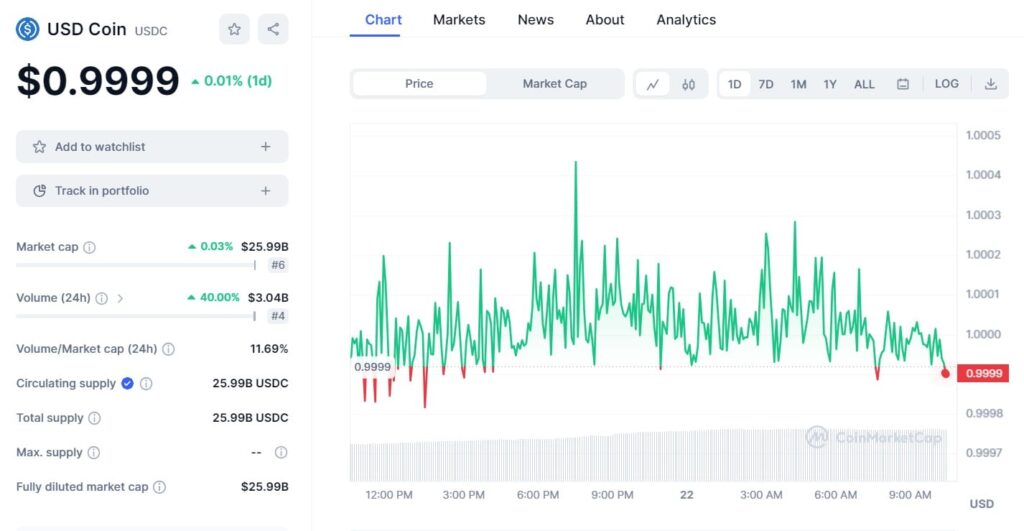Open the Chart tab
Image resolution: width=1024 pixels, height=531 pixels.
[383, 20]
